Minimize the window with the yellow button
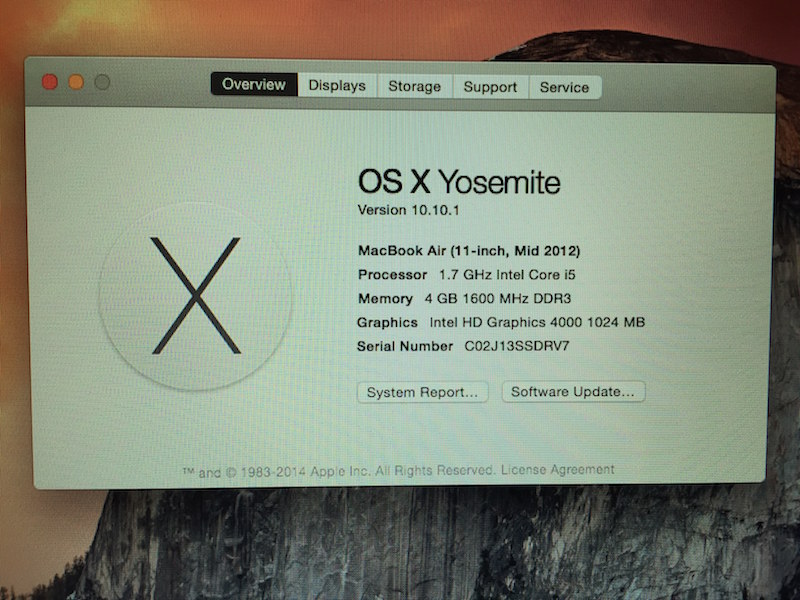Image resolution: width=800 pixels, height=600 pixels. [76, 82]
